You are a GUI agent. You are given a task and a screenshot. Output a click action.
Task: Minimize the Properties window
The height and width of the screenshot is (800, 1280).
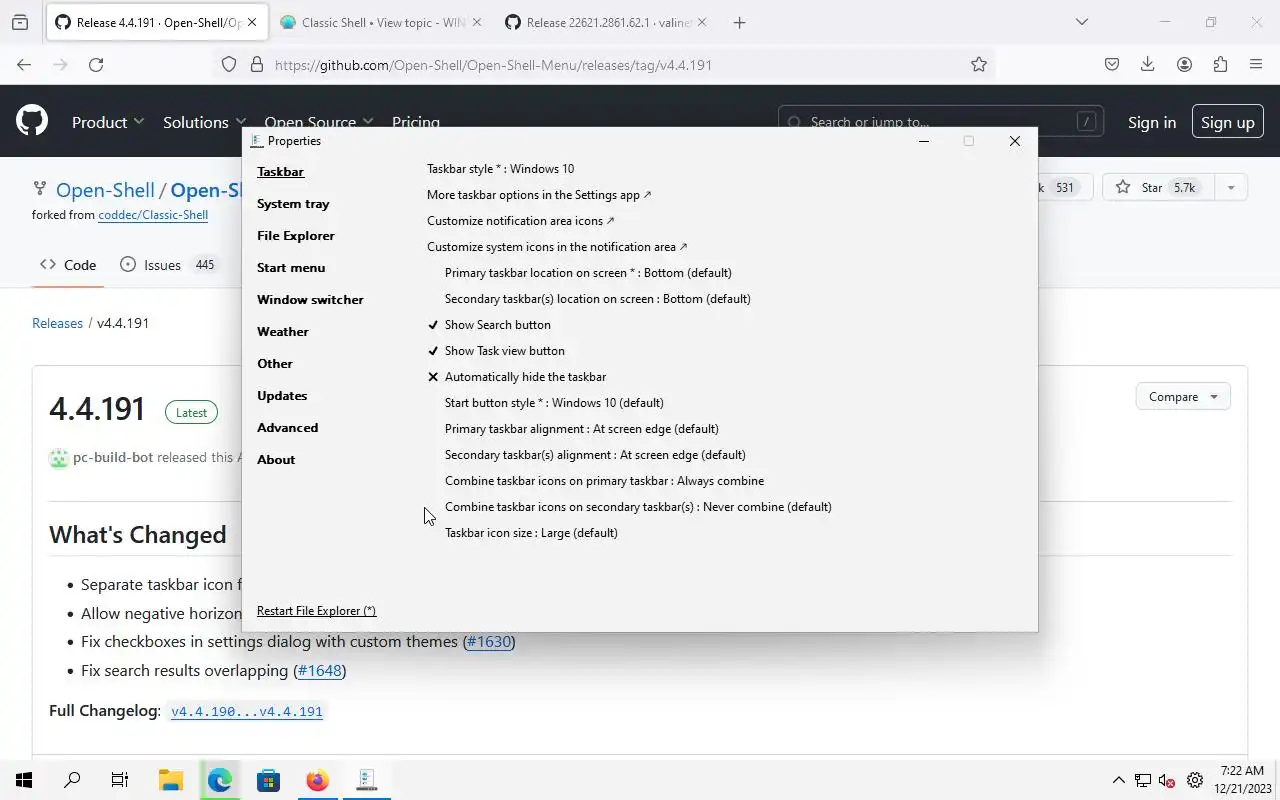[x=924, y=141]
